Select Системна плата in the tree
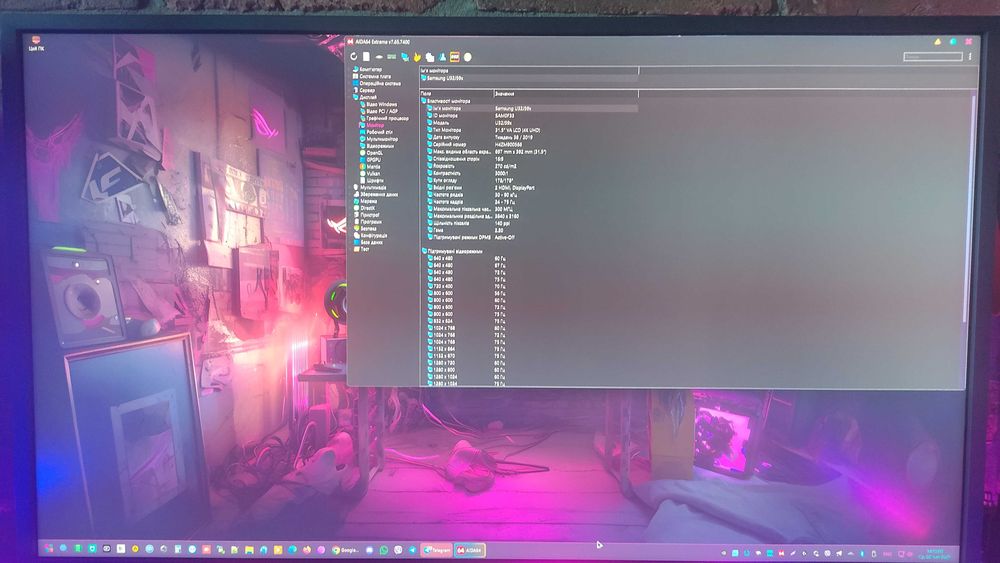 372,77
